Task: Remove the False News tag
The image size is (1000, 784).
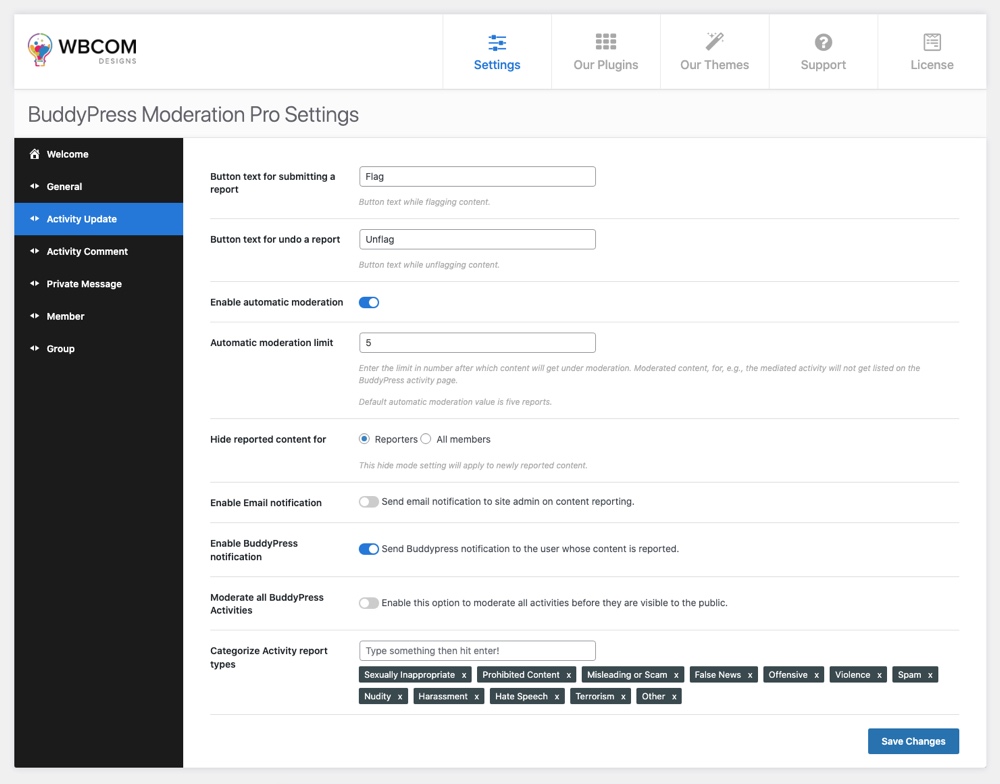Action: 750,675
